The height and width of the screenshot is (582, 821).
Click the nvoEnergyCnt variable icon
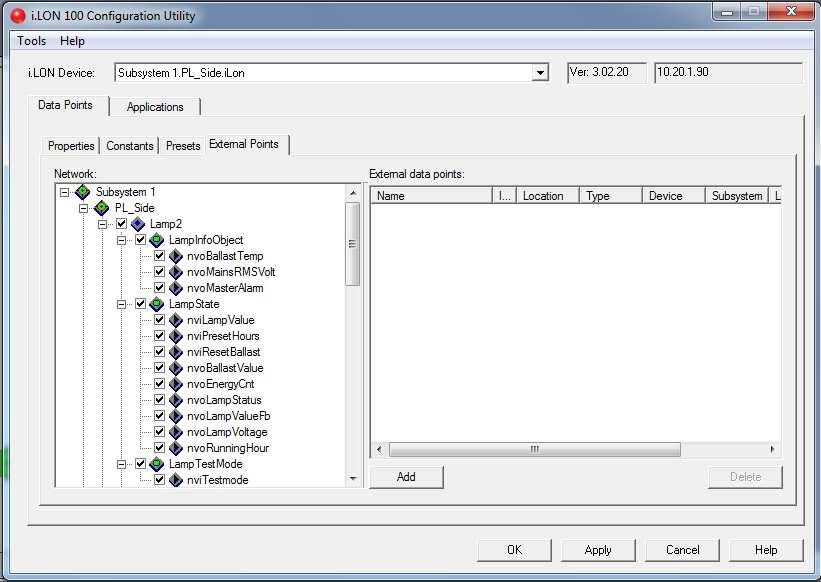pos(176,384)
